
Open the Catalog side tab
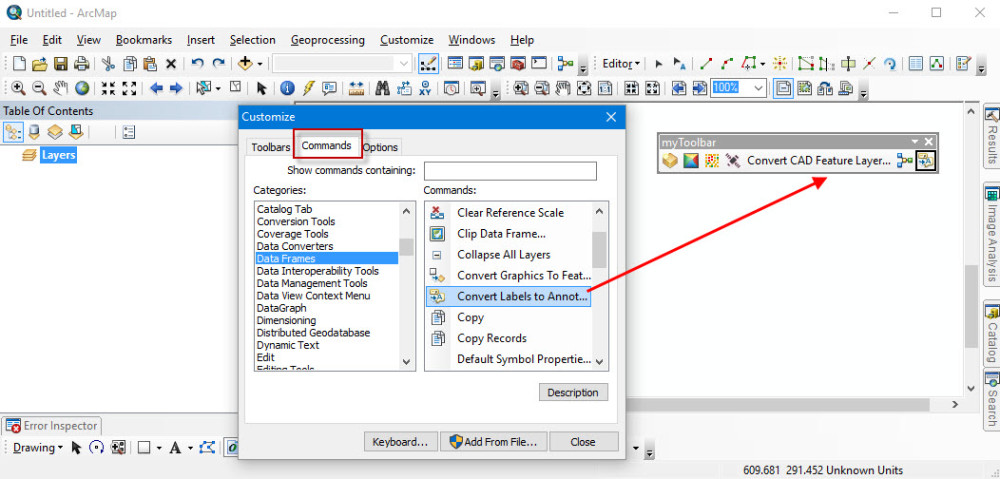point(992,333)
